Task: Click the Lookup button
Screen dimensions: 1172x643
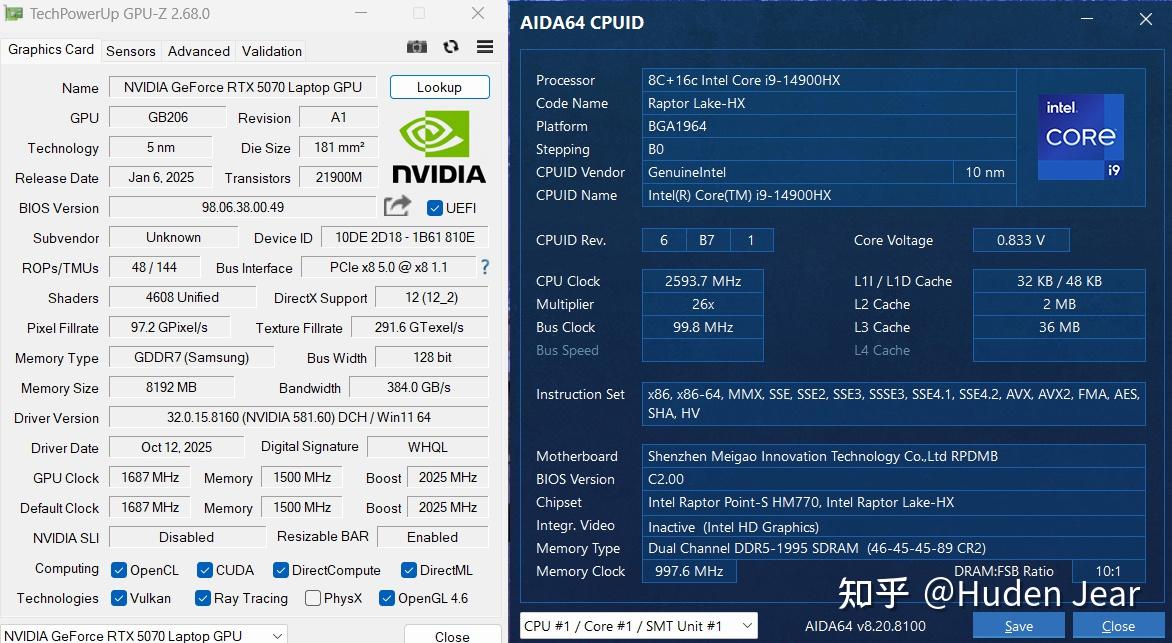Action: 440,87
